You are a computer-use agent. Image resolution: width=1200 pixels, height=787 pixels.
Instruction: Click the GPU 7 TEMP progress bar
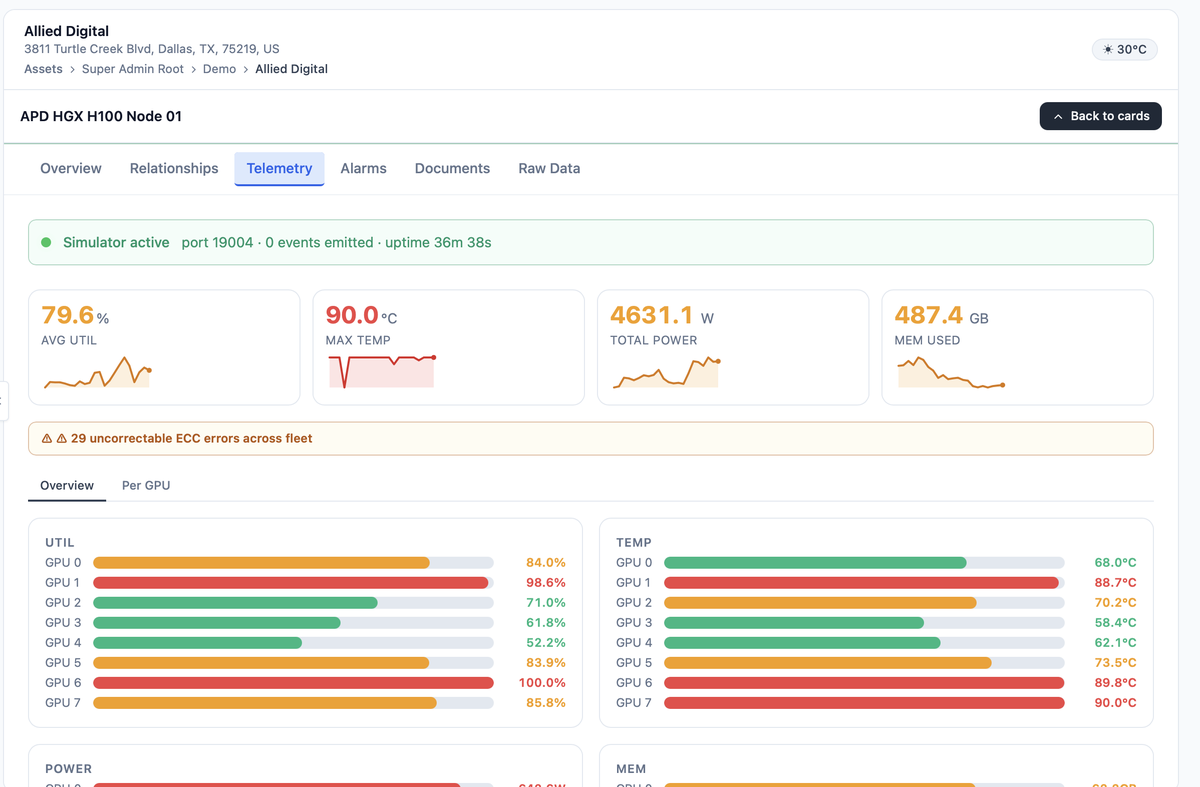tap(864, 703)
